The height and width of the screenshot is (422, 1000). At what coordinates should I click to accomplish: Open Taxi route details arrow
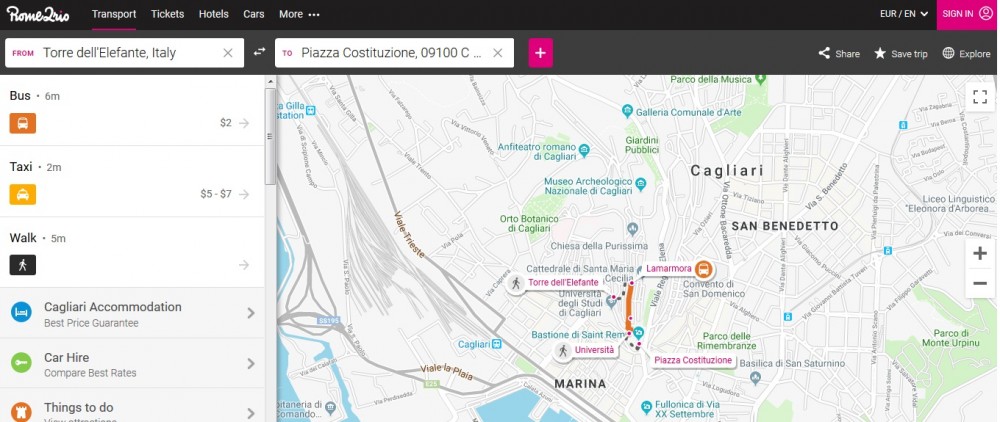click(x=244, y=194)
